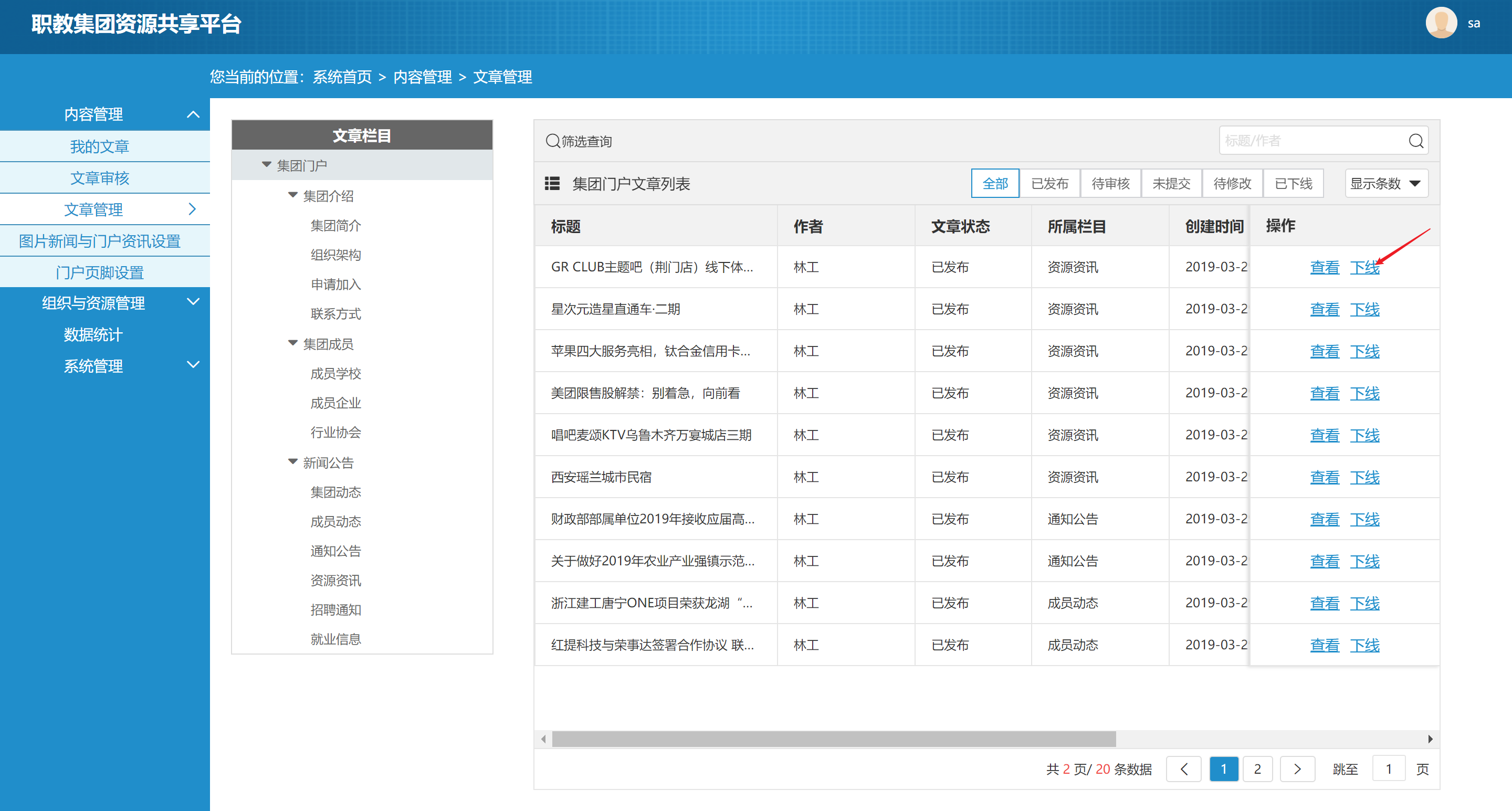Collapse the 集团介绍 tree node
The height and width of the screenshot is (811, 1512).
point(293,195)
